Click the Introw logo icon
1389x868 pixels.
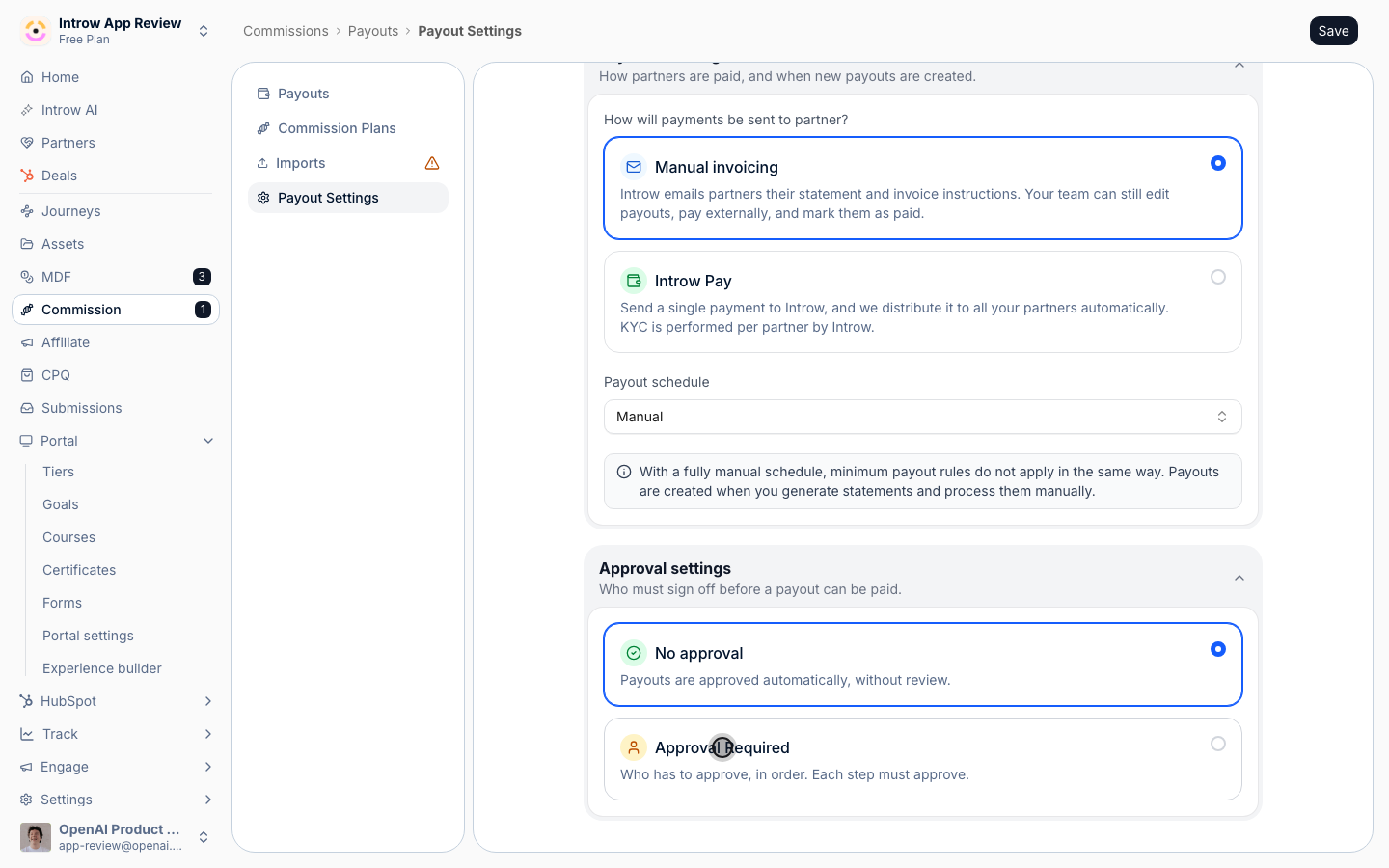pos(36,31)
